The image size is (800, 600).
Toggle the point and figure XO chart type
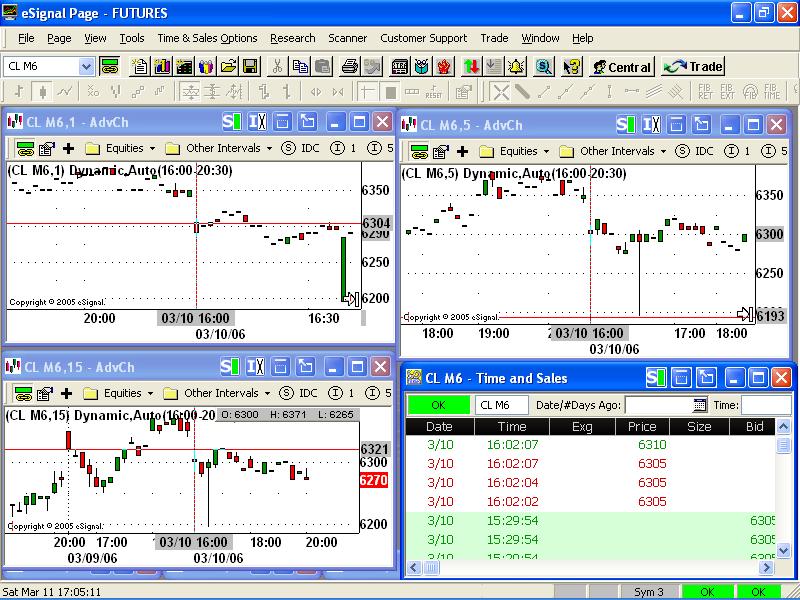pos(93,92)
